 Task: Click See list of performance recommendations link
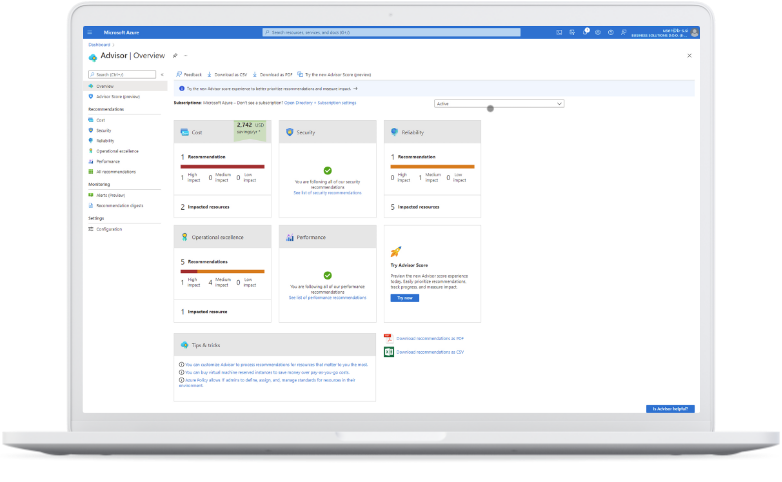pos(328,297)
